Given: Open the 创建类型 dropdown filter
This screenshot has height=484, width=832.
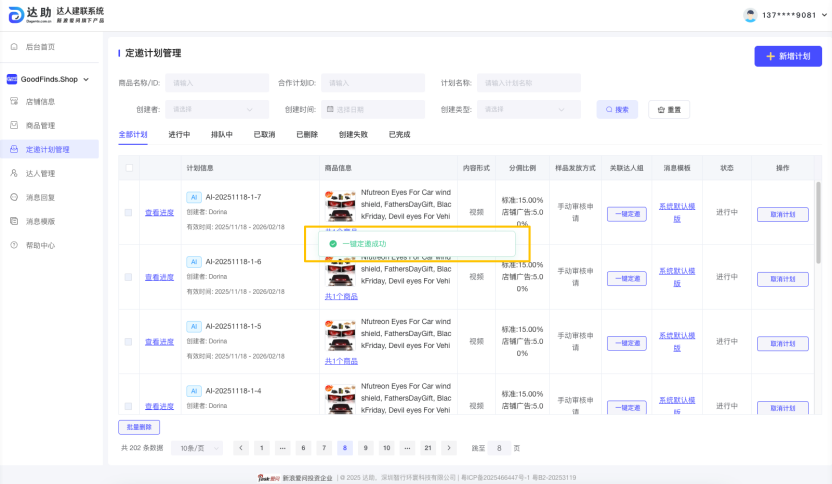Looking at the screenshot, I should (x=531, y=109).
